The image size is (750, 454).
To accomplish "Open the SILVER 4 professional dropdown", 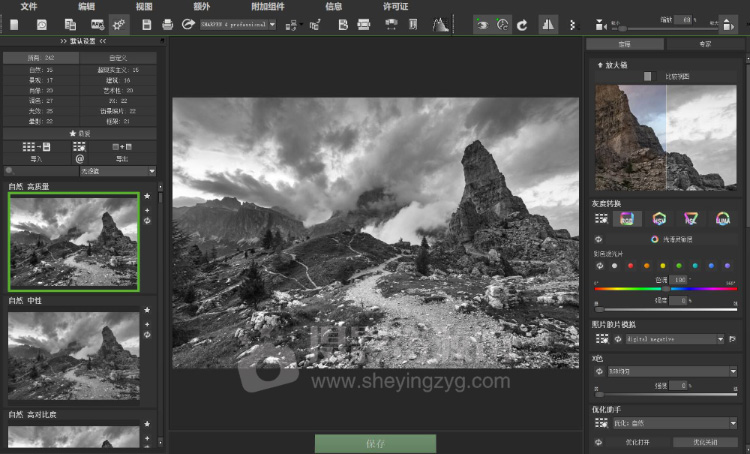I will (x=238, y=23).
